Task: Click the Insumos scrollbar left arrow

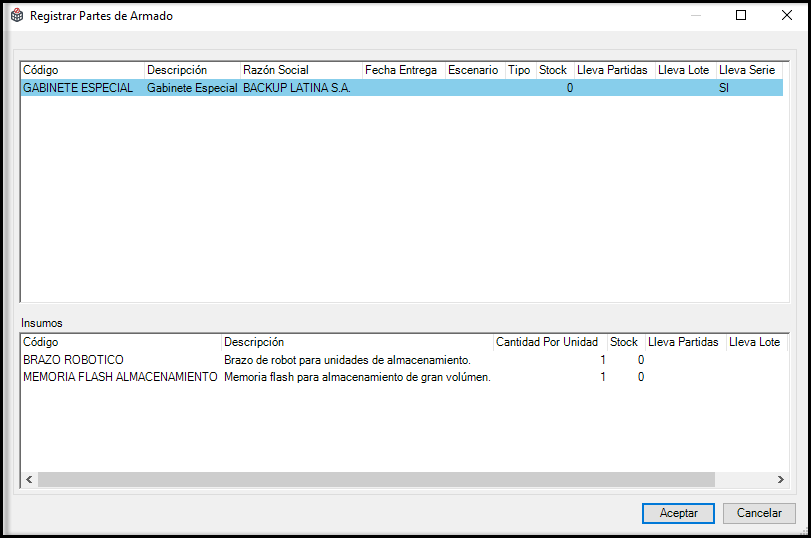Action: point(29,480)
